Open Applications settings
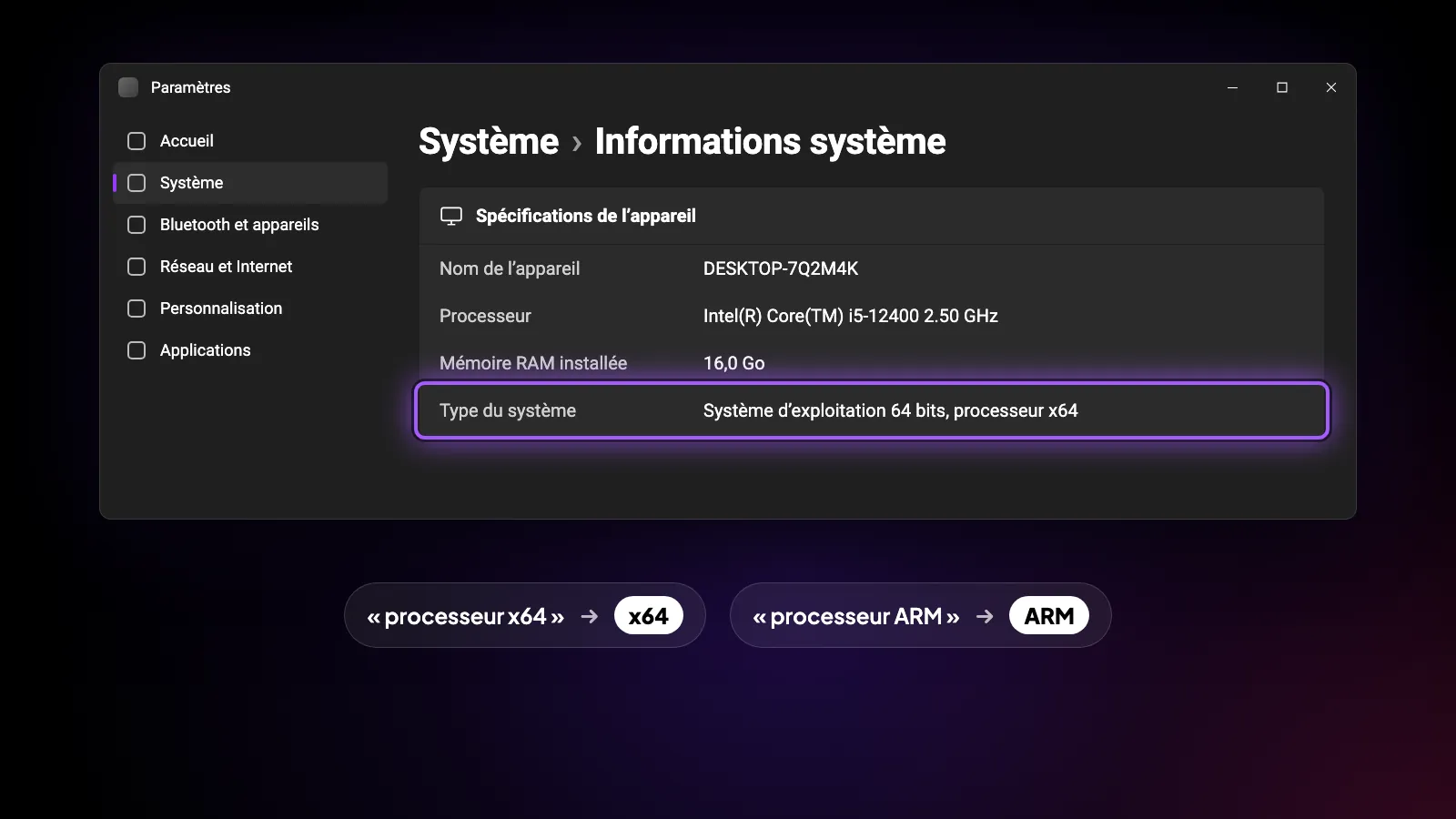1456x819 pixels. (x=250, y=350)
